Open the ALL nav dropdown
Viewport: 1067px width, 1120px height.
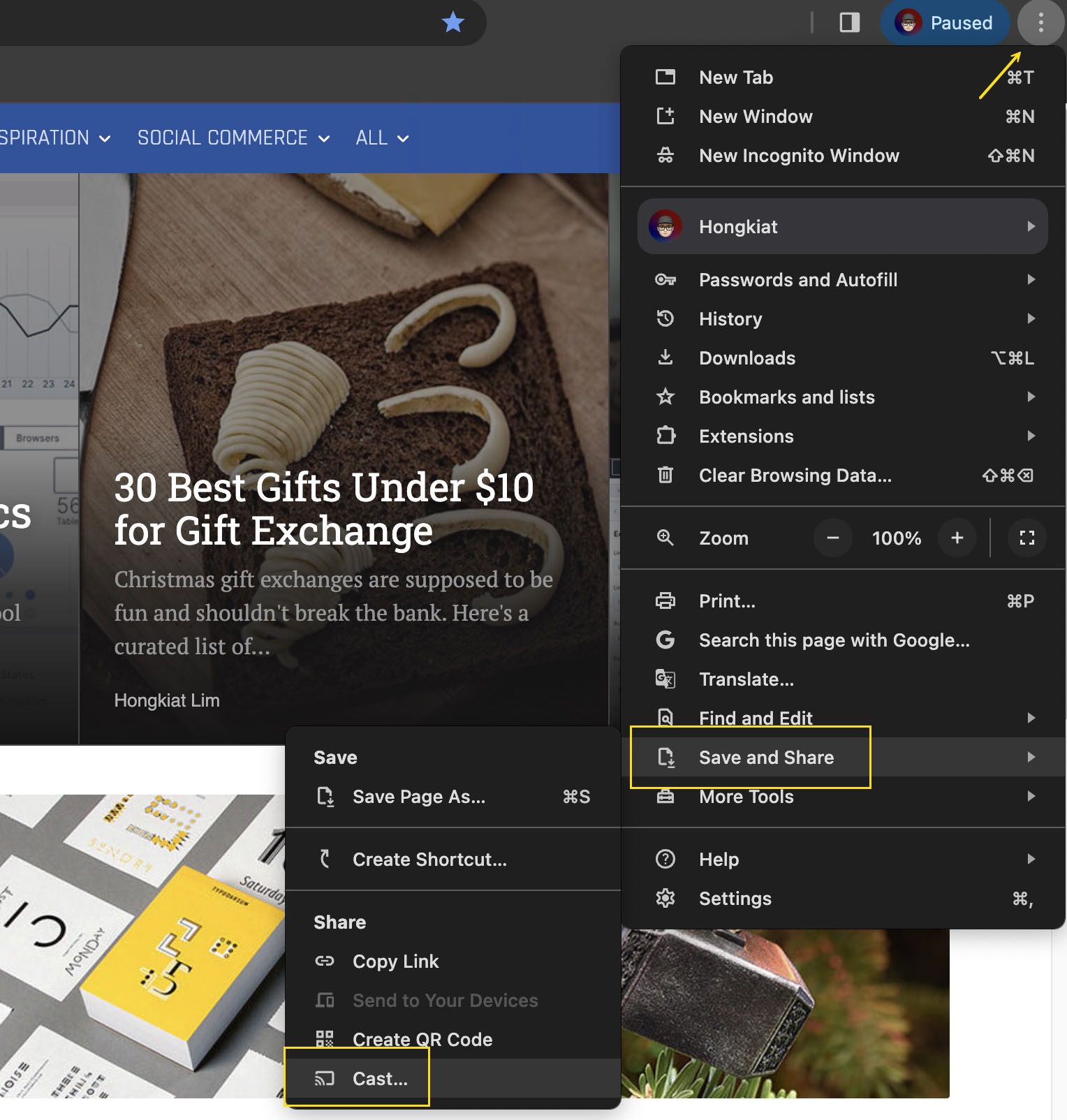point(382,138)
